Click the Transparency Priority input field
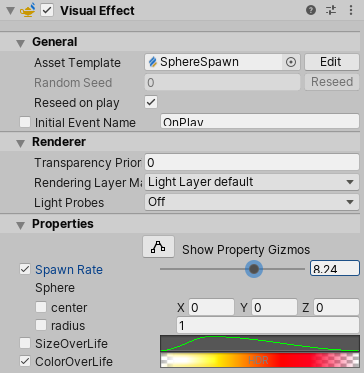Image resolution: width=364 pixels, height=373 pixels. point(252,163)
